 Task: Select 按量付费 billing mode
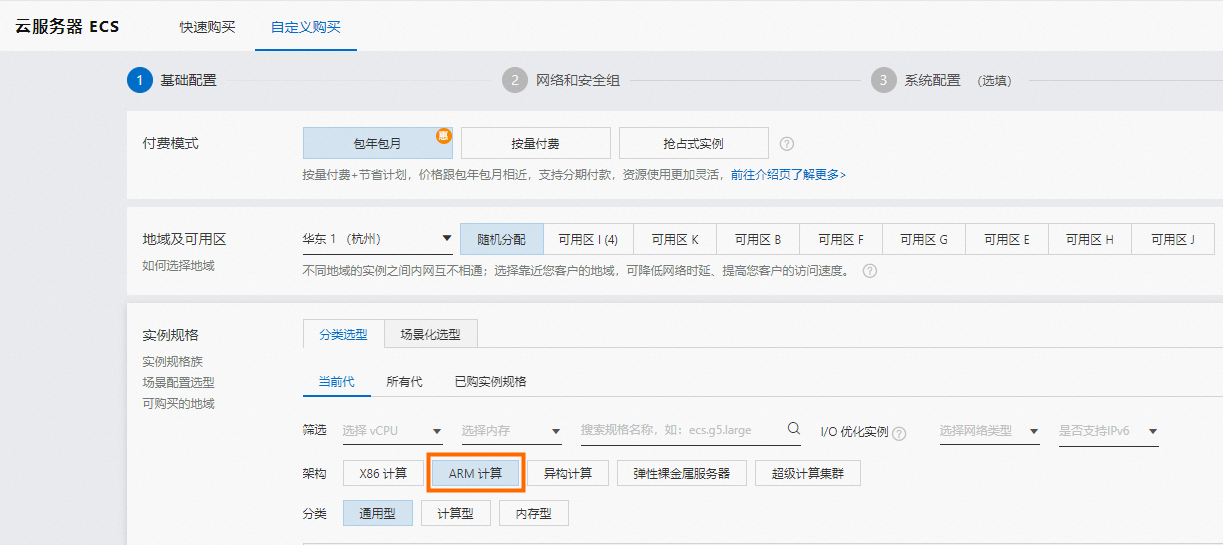pyautogui.click(x=536, y=143)
